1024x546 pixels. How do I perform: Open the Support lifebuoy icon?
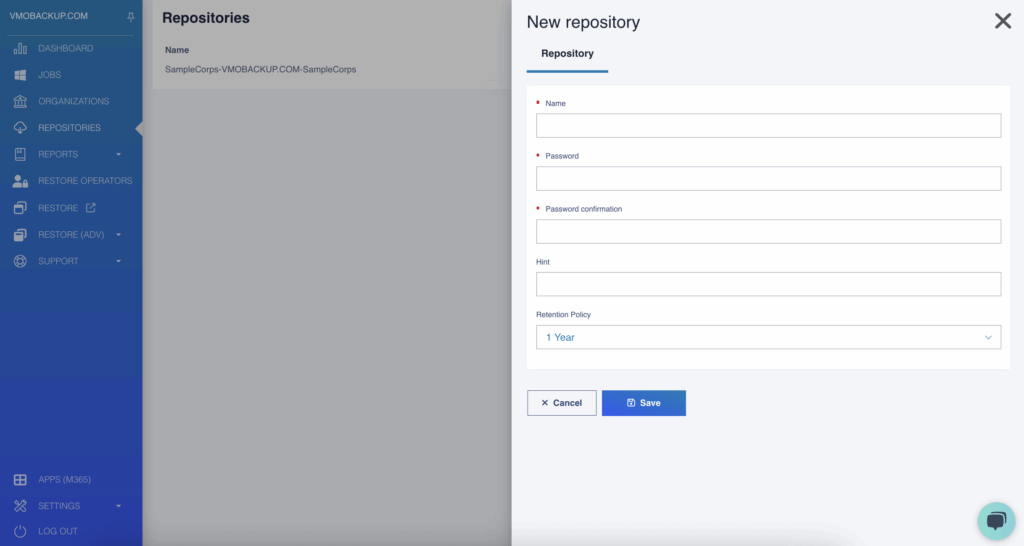tap(20, 261)
